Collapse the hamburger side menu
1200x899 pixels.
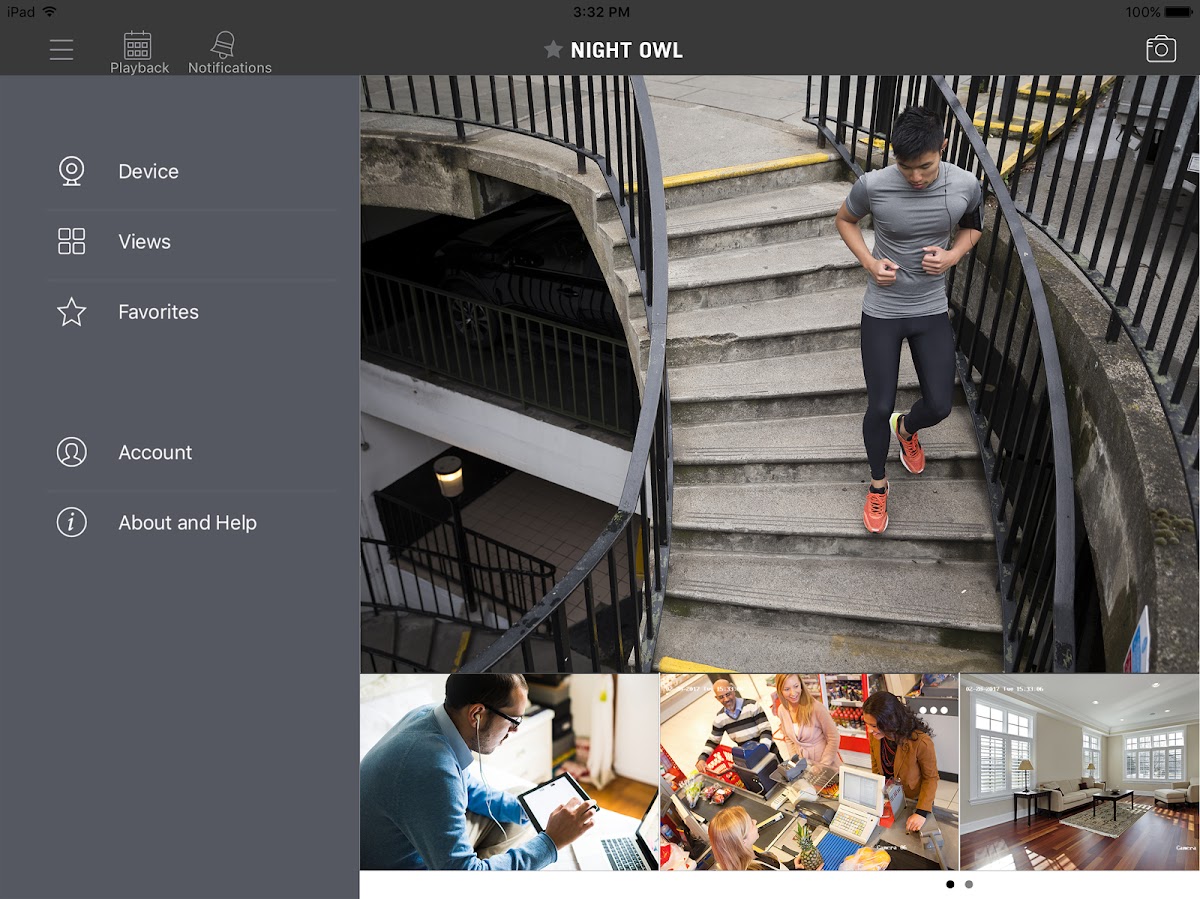(62, 50)
